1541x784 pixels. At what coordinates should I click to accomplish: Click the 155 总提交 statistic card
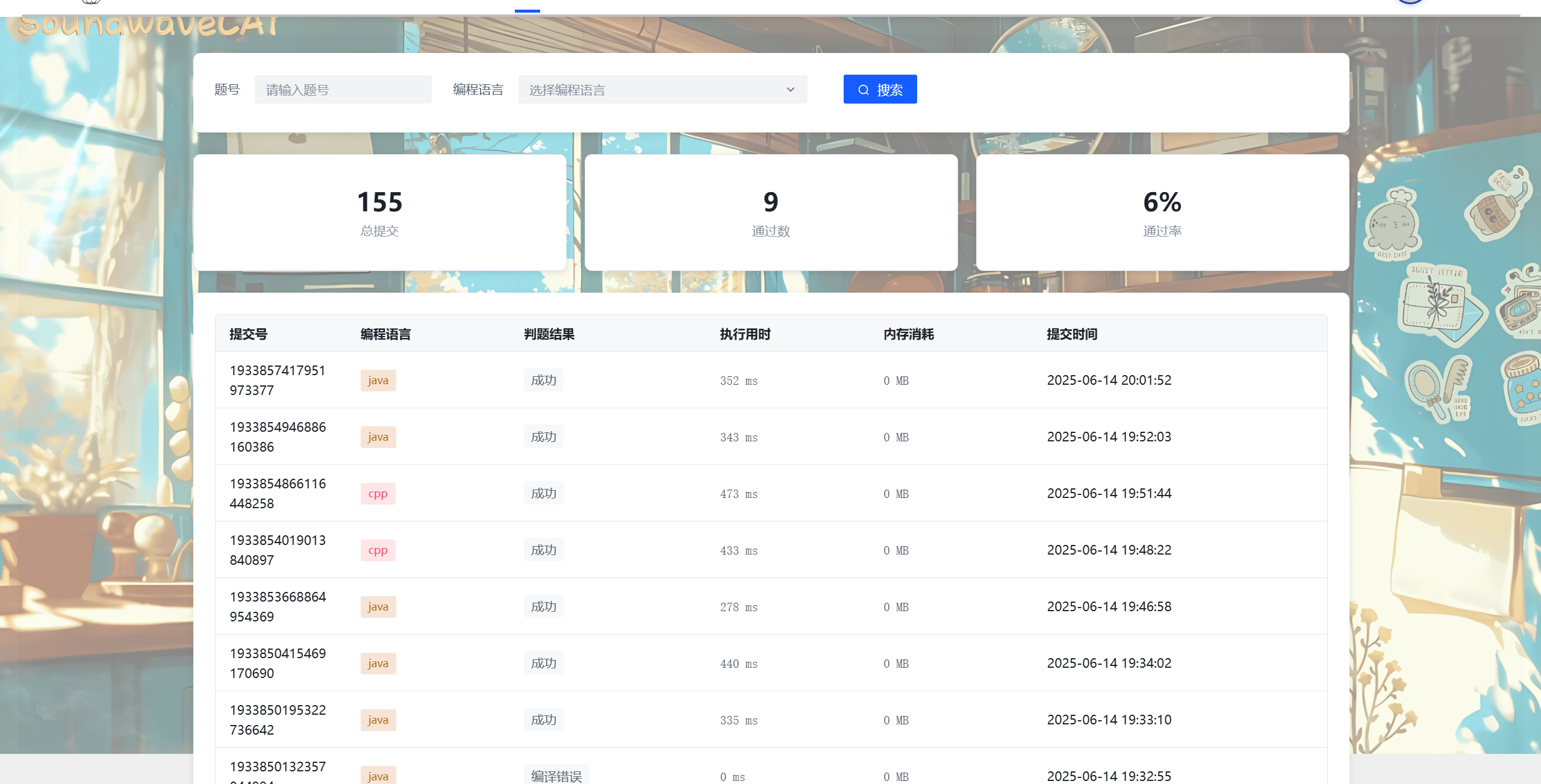coord(379,212)
